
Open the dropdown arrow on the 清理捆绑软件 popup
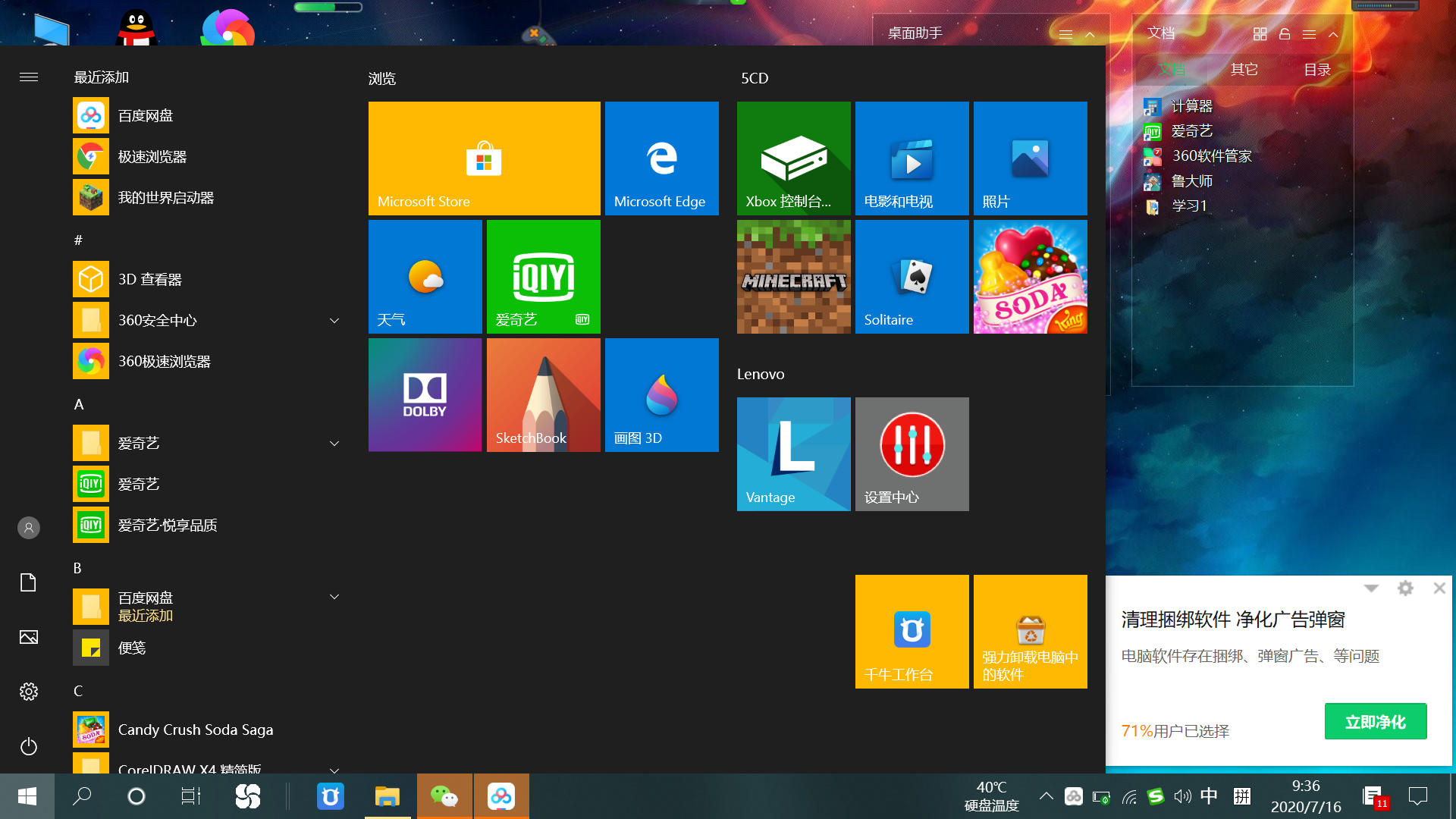tap(1371, 588)
